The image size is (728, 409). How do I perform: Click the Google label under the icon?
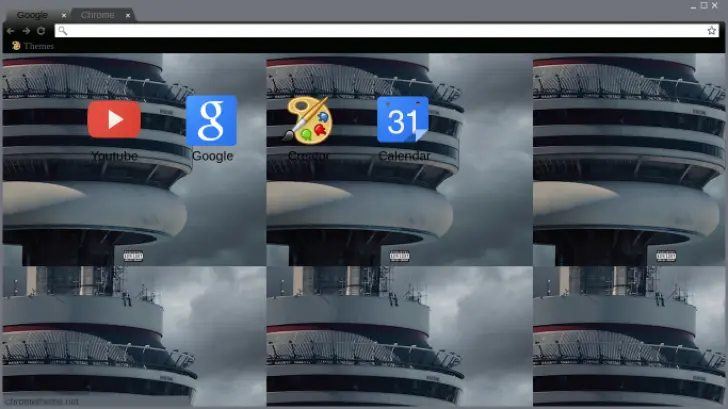click(x=212, y=156)
